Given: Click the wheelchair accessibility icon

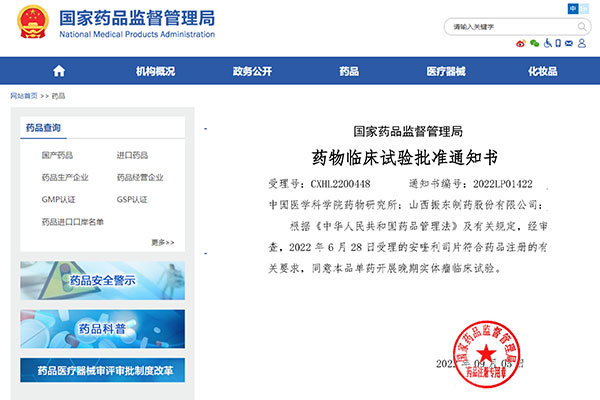Looking at the screenshot, I should click(x=547, y=44).
